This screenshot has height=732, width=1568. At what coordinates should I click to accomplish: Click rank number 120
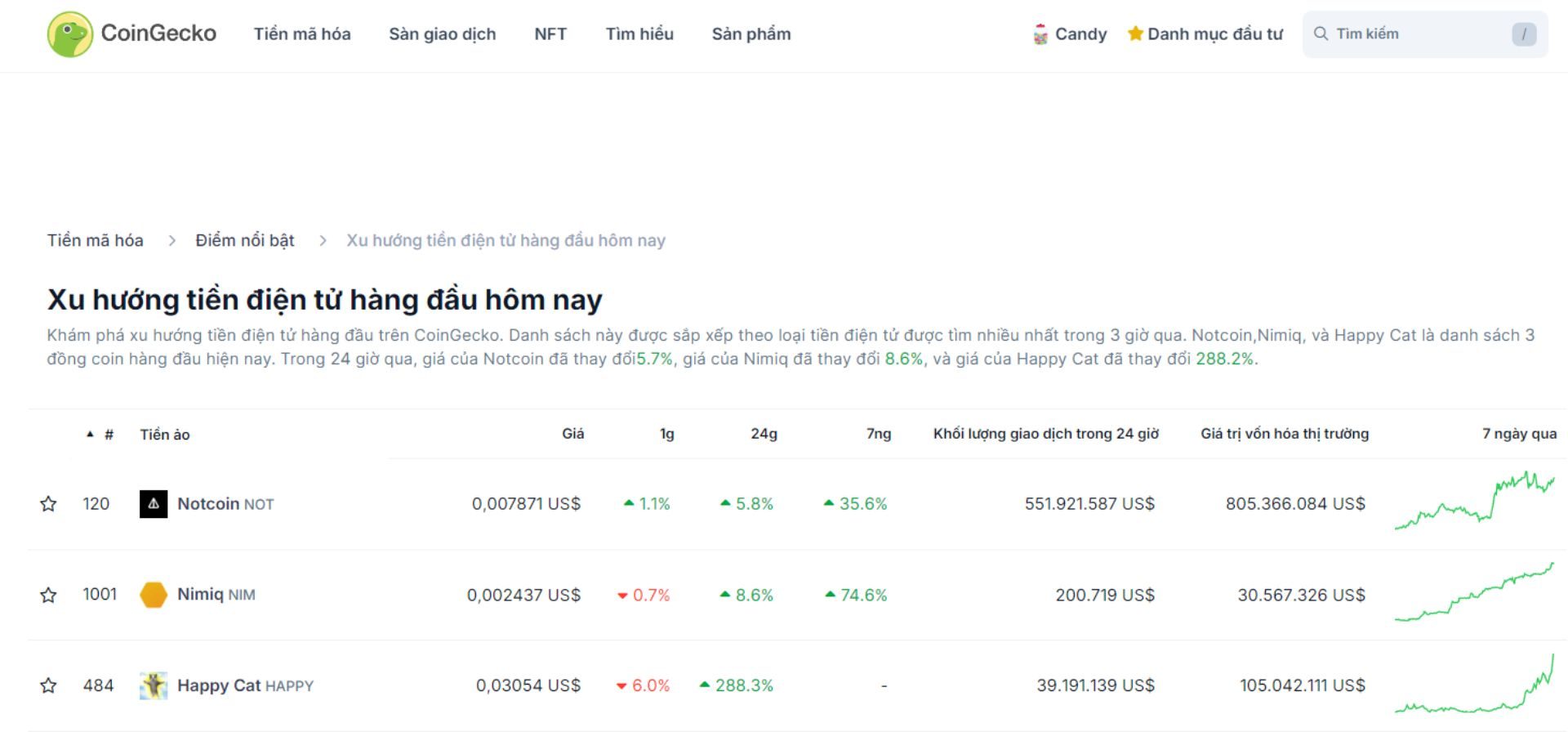tap(96, 504)
